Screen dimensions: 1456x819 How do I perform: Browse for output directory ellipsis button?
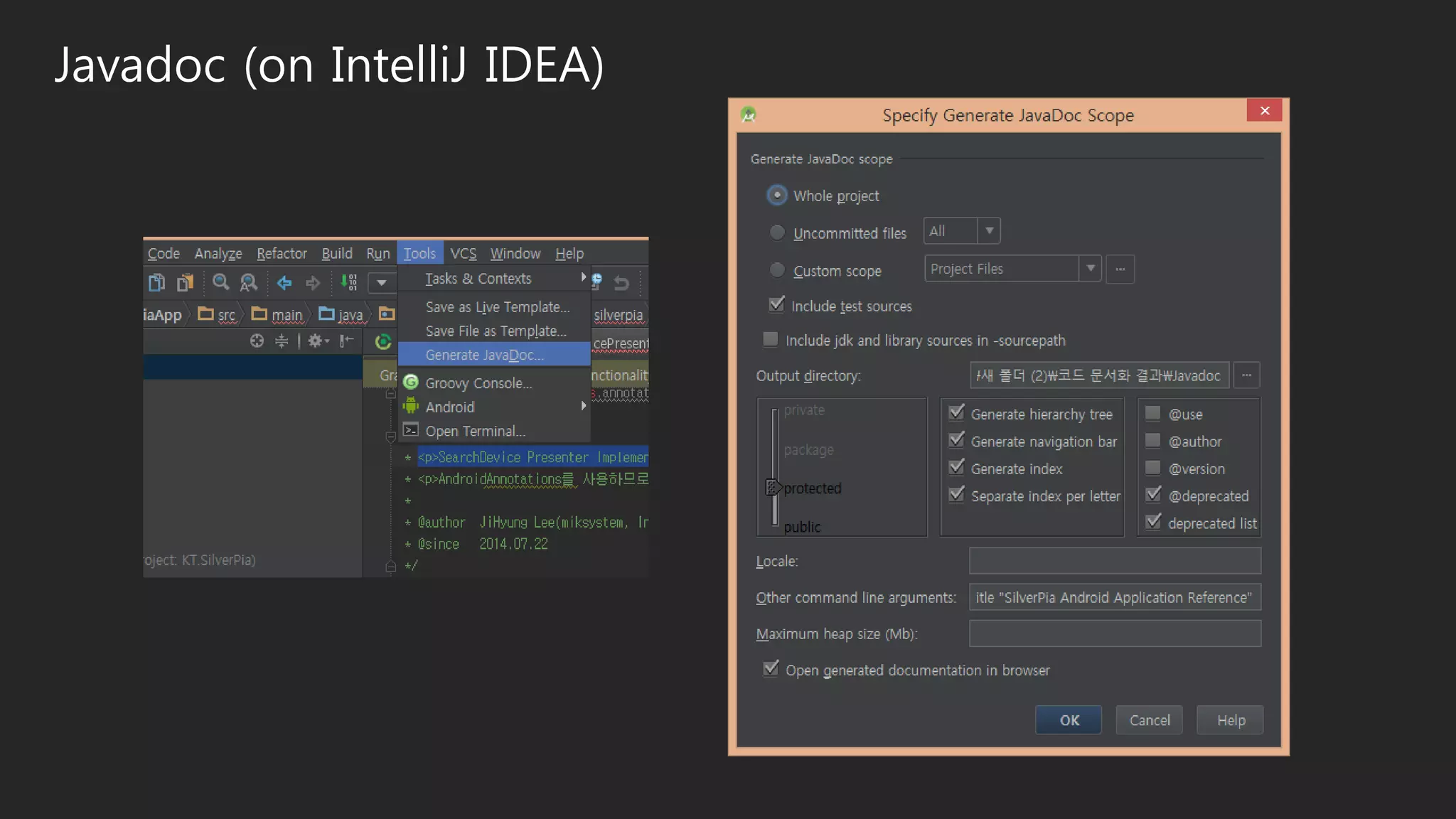tap(1247, 375)
